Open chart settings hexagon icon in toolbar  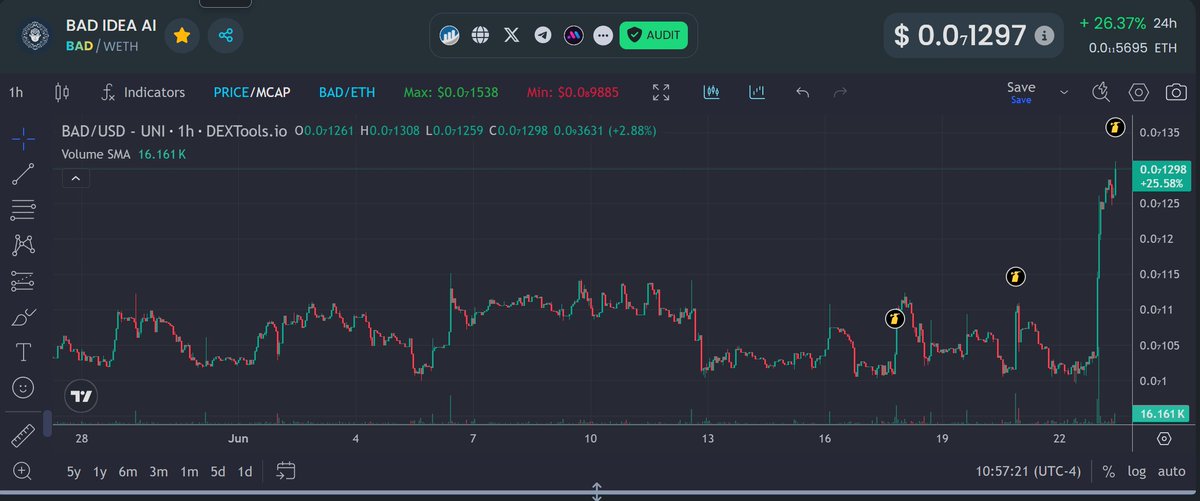pyautogui.click(x=1138, y=92)
